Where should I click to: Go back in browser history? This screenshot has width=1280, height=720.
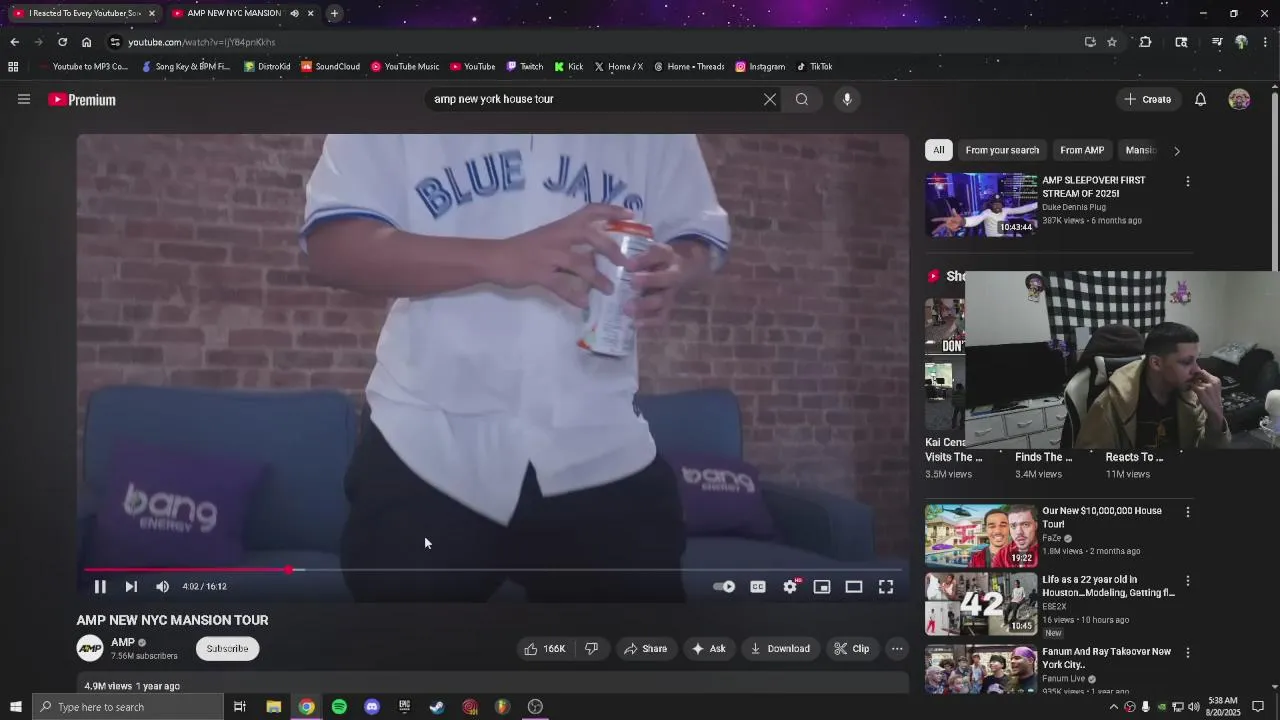14,42
